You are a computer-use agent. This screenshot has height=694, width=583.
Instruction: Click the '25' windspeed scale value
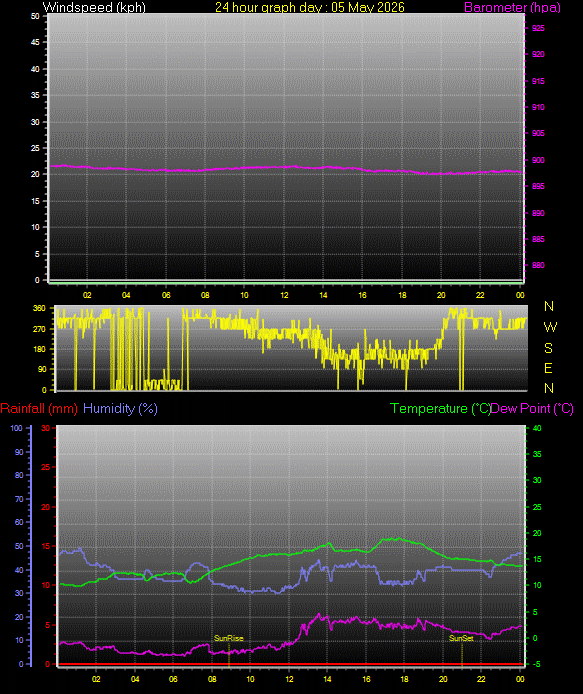pos(35,148)
